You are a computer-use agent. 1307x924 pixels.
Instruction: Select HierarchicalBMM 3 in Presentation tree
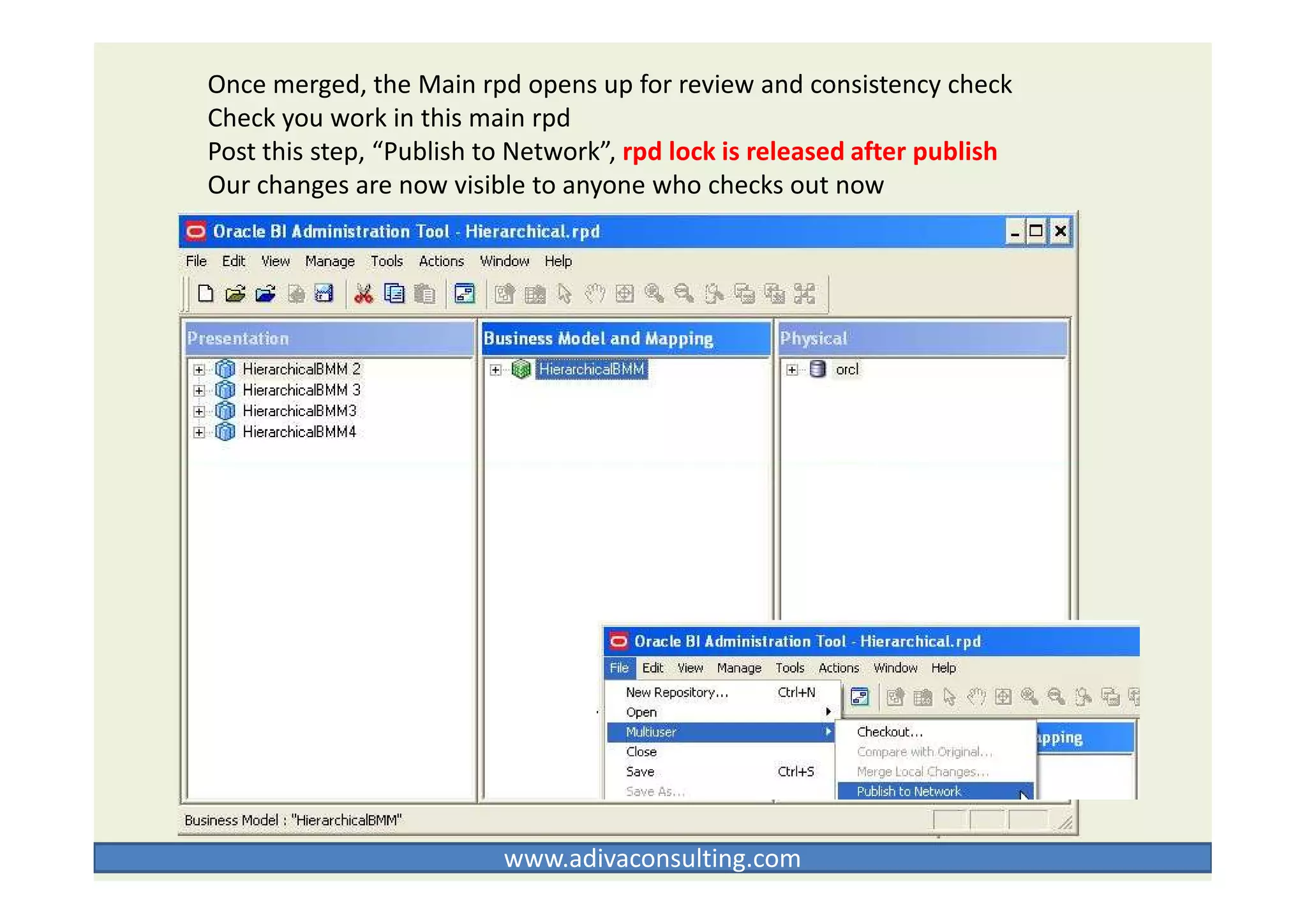click(x=301, y=390)
